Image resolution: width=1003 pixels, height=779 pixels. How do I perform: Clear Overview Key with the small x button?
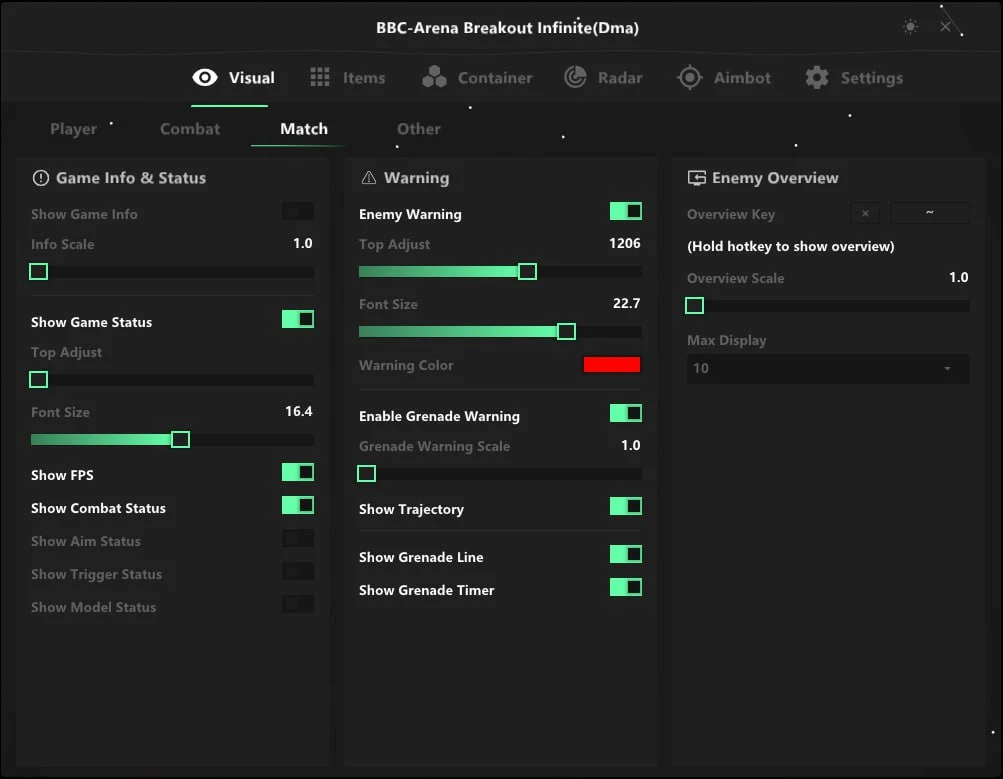pos(865,214)
